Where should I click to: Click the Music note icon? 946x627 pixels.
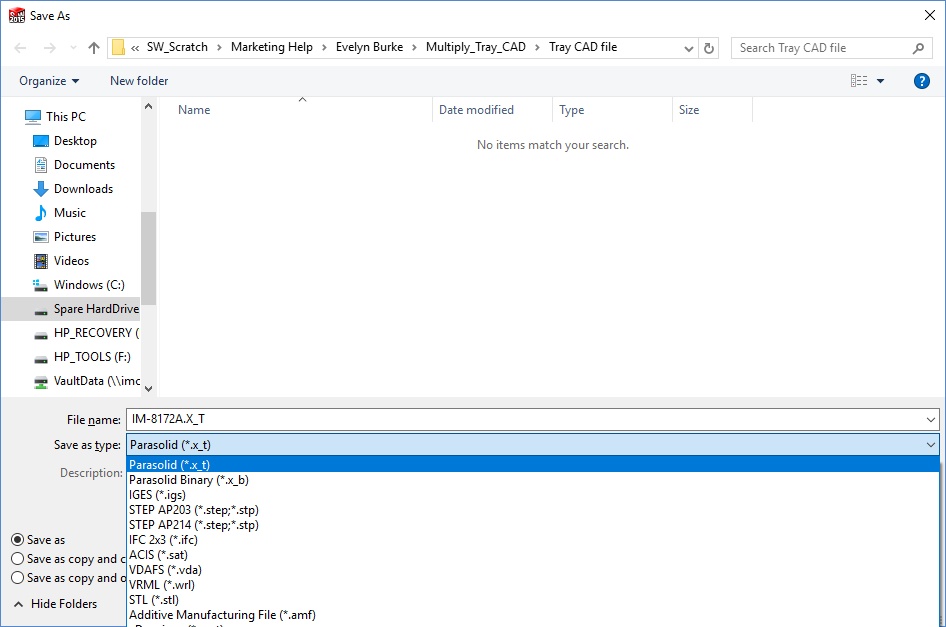pos(40,212)
